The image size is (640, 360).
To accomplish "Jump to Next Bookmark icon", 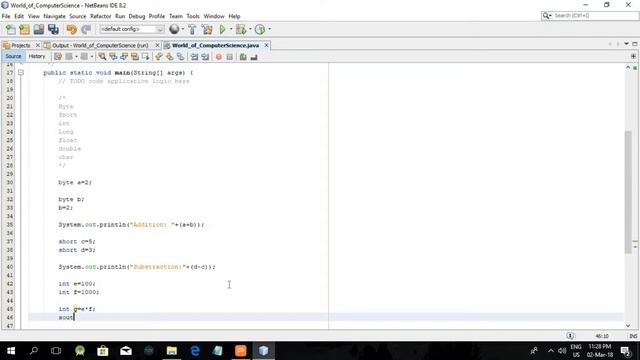I will (169, 57).
